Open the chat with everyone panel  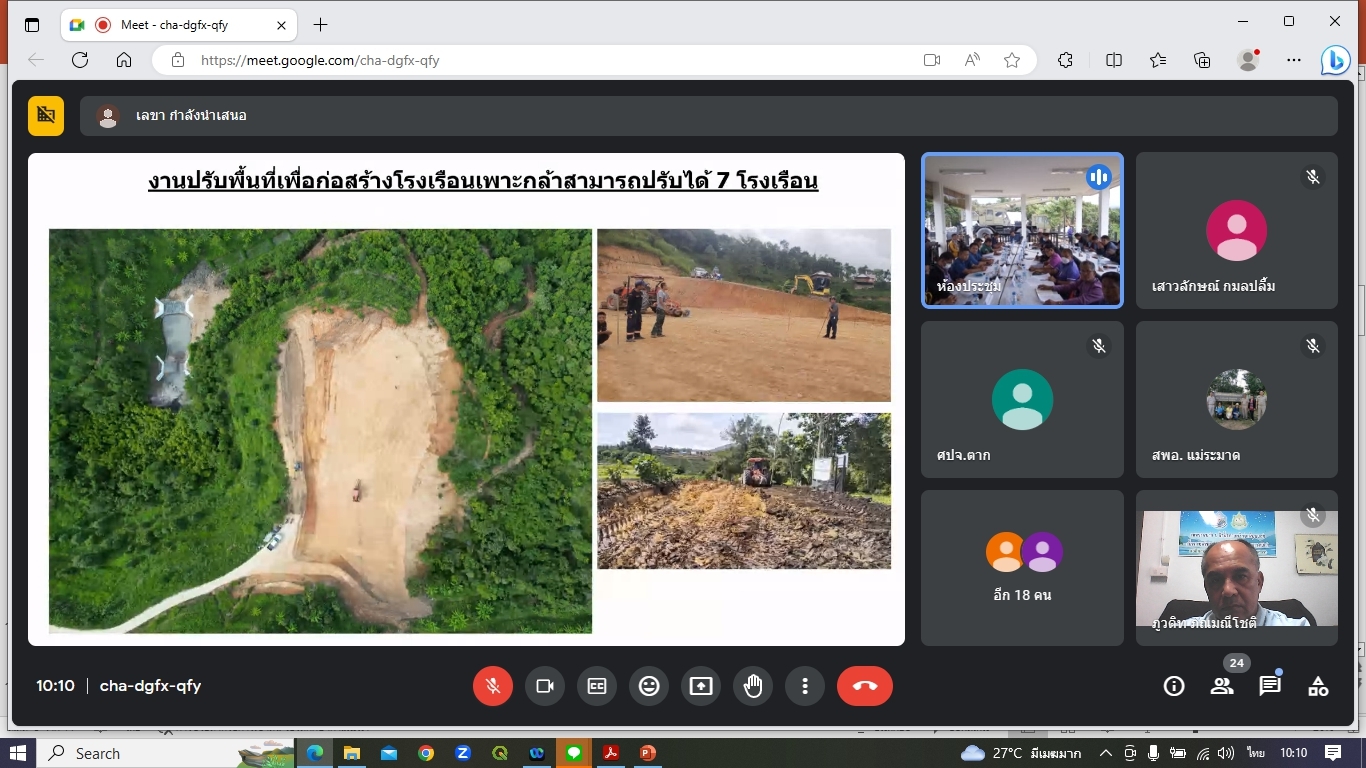(x=1270, y=686)
